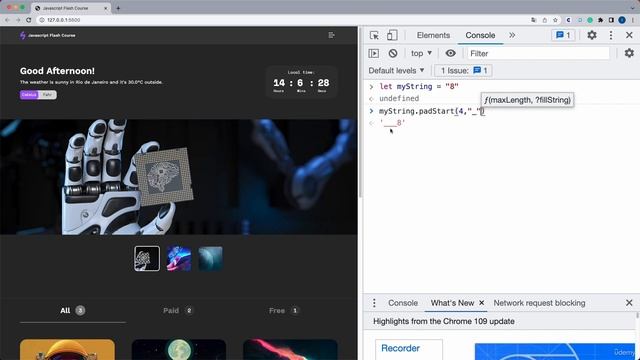Image resolution: width=640 pixels, height=360 pixels.
Task: Click the share page icon
Action: pos(544,20)
